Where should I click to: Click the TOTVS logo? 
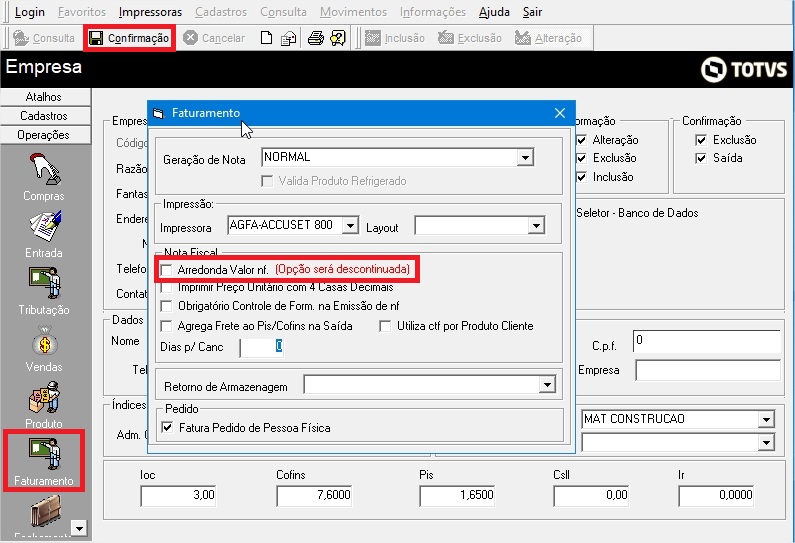(744, 69)
